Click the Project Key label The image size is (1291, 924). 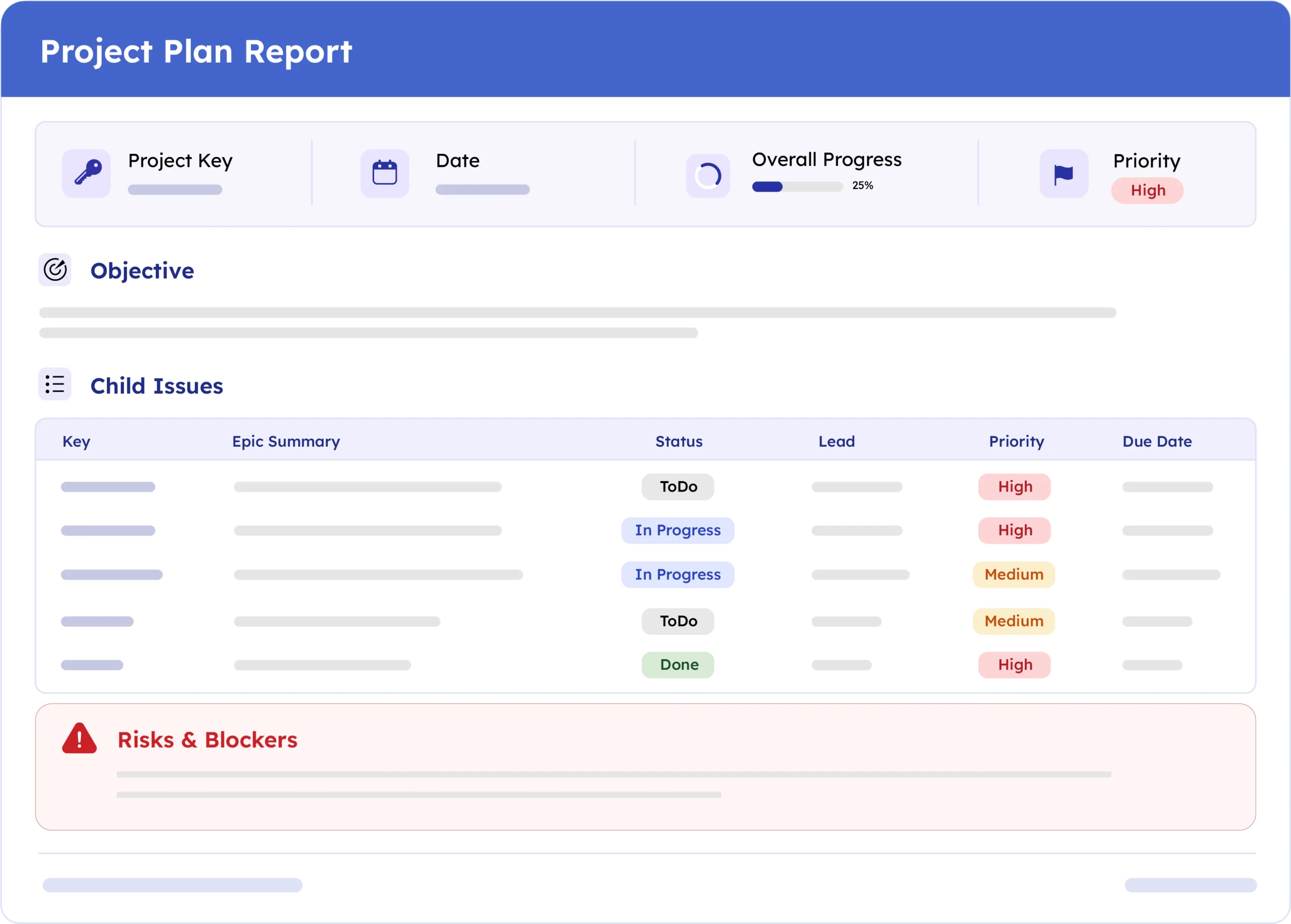[180, 161]
